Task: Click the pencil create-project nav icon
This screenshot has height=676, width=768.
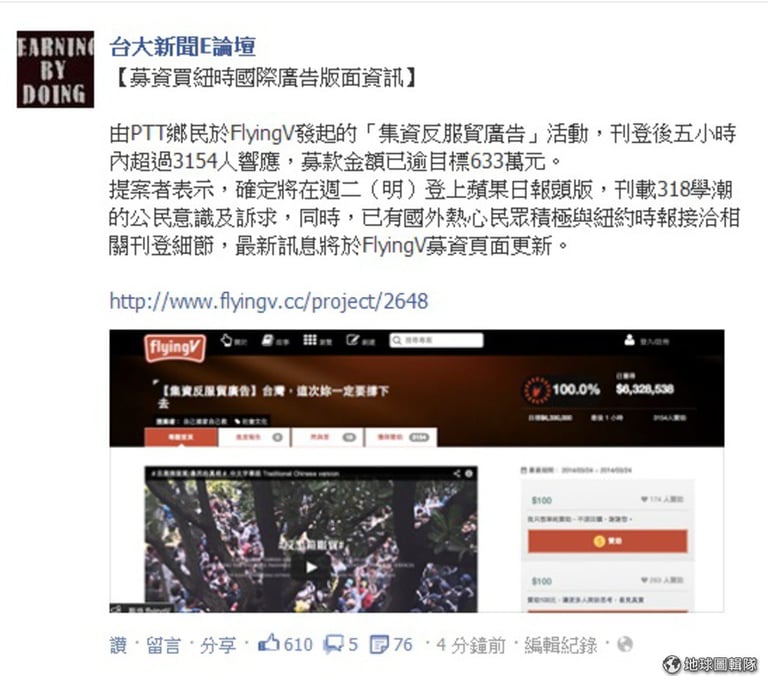Action: [x=352, y=340]
